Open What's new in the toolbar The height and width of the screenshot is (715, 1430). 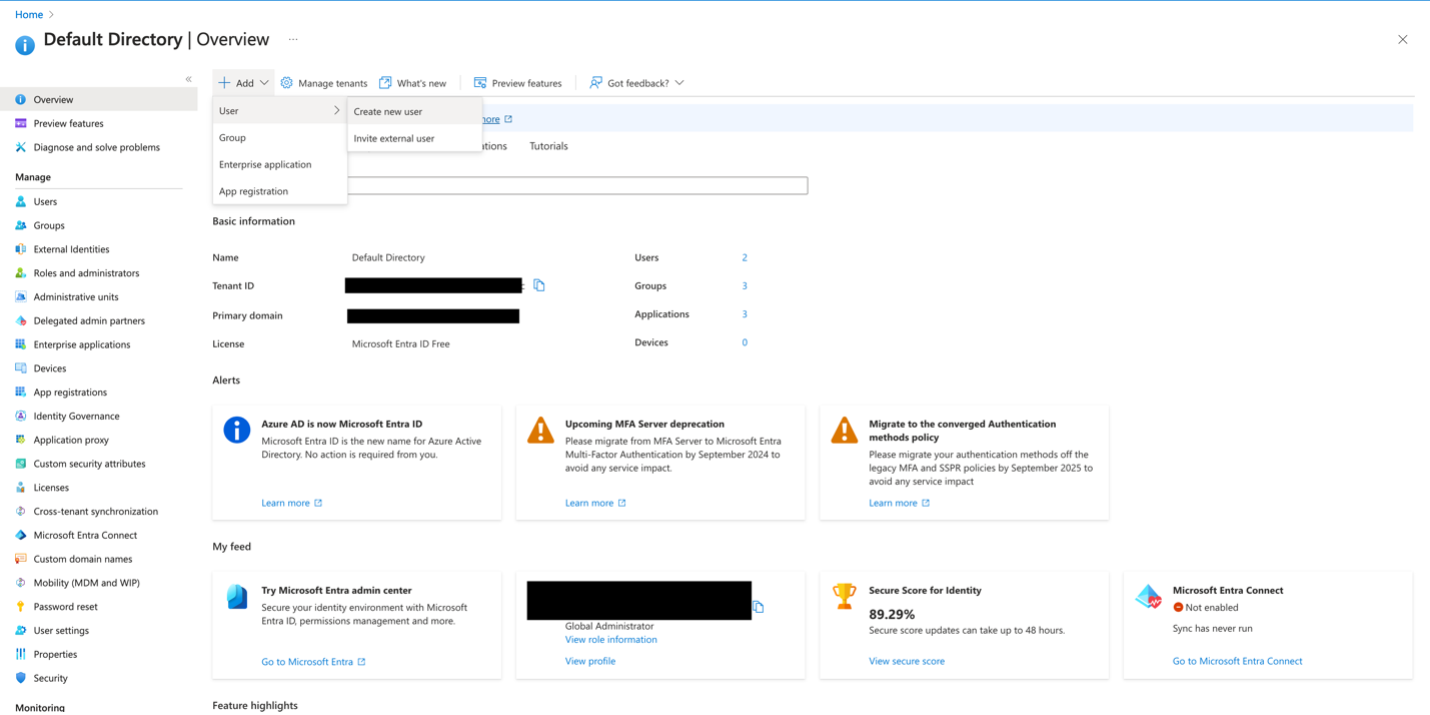413,83
